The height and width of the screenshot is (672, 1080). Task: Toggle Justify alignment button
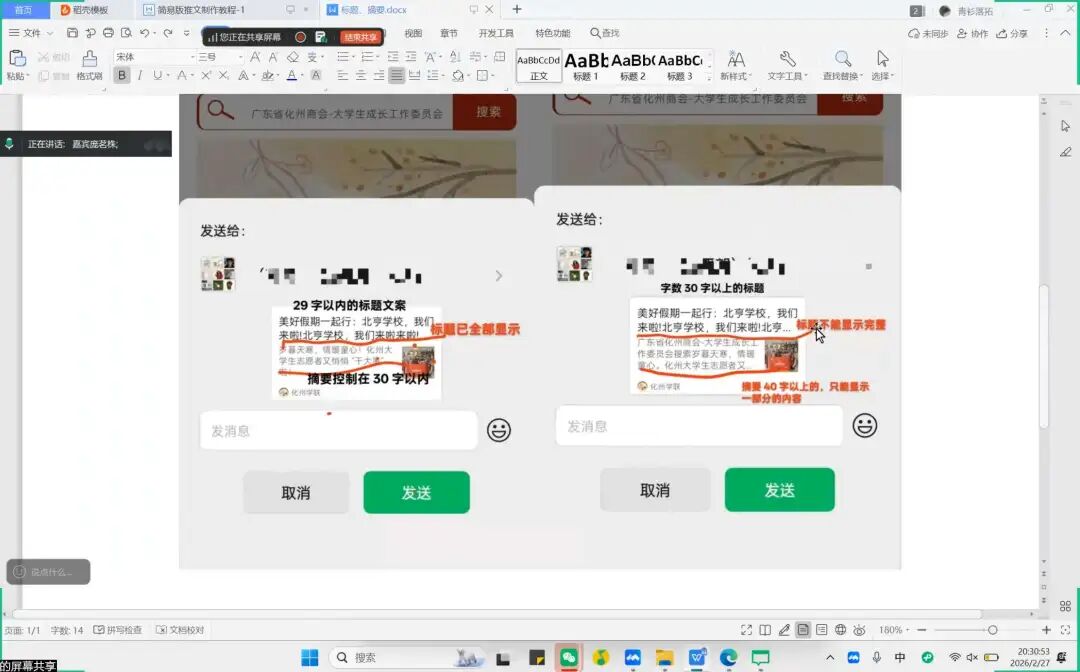point(396,76)
